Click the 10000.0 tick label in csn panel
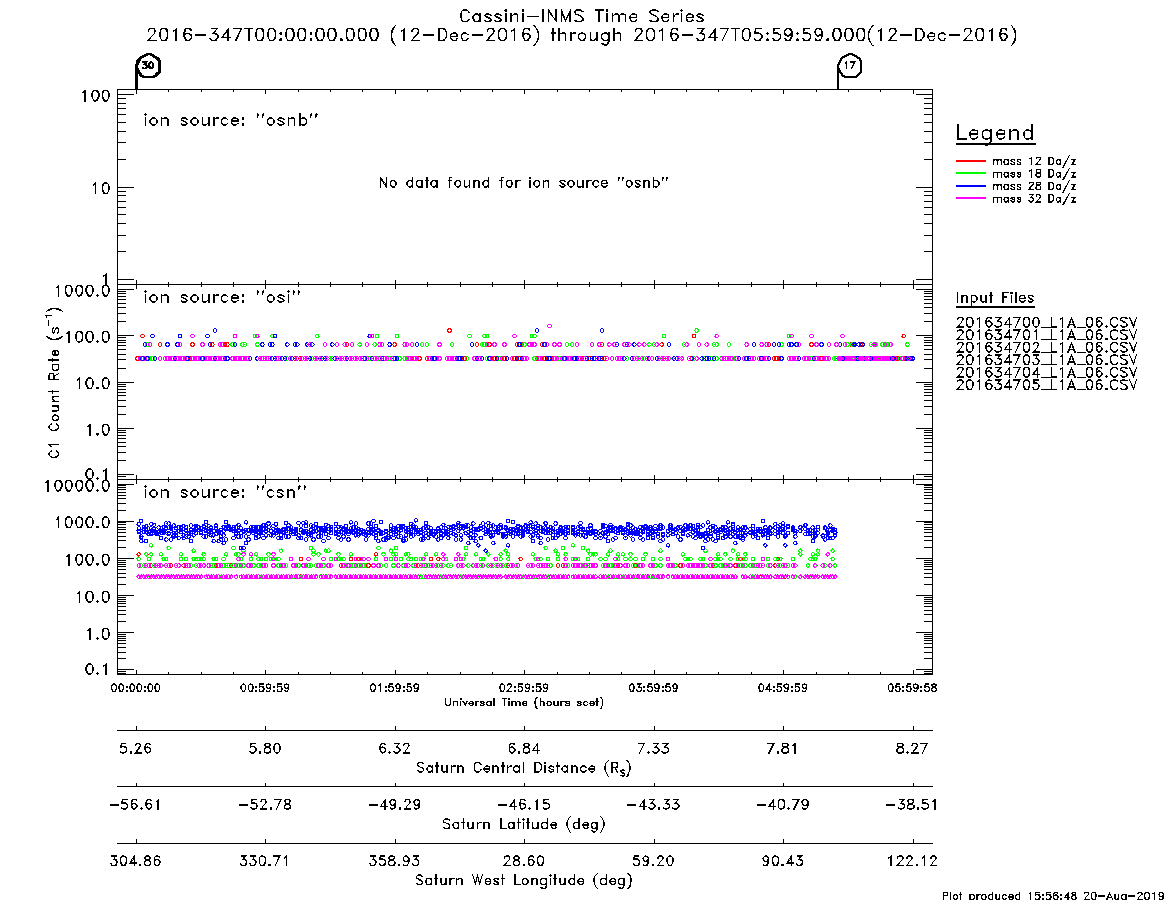The height and width of the screenshot is (900, 1165). point(77,486)
